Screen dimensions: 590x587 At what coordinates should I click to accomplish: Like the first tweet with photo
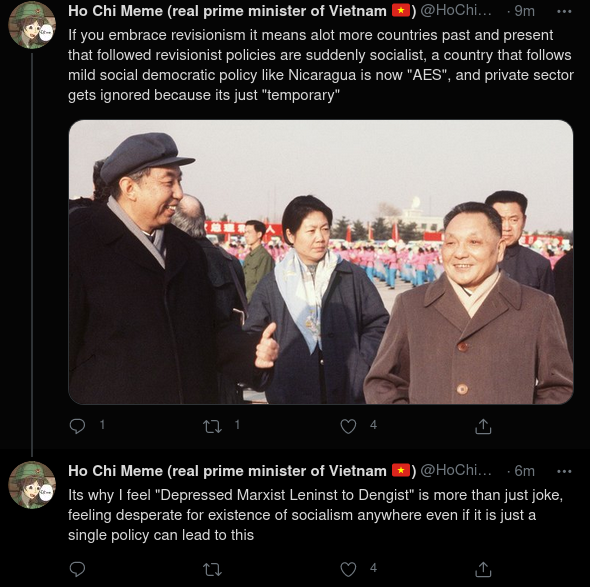[348, 426]
